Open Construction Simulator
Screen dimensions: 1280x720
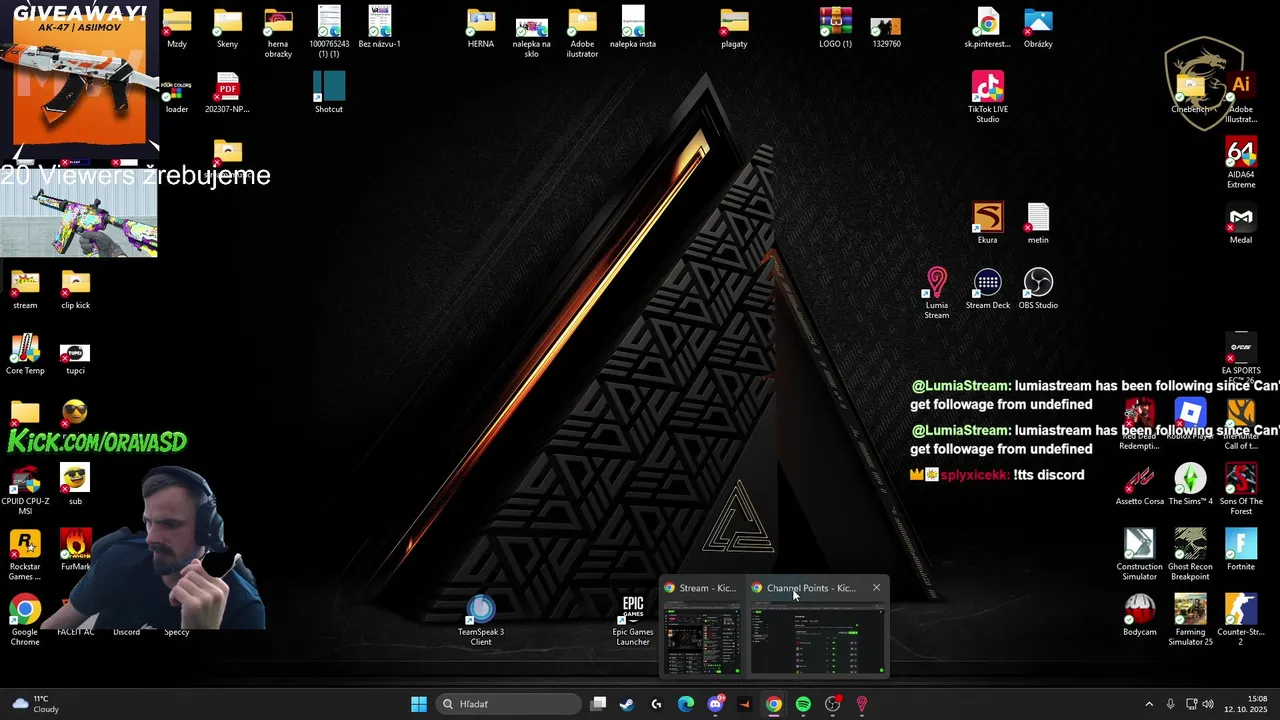pos(1140,555)
